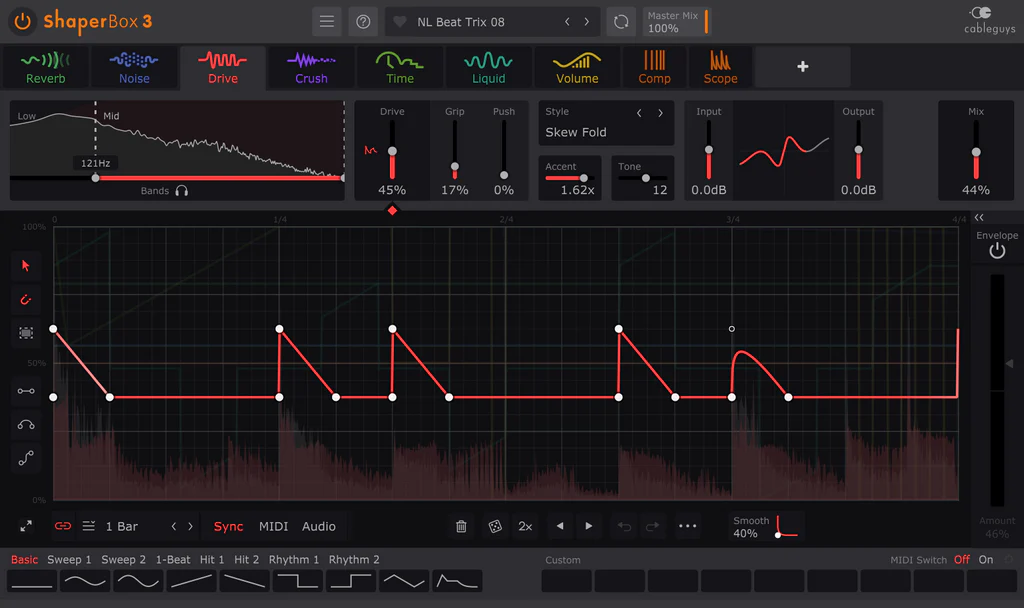
Task: Open the LFO length list icon
Action: click(x=89, y=526)
